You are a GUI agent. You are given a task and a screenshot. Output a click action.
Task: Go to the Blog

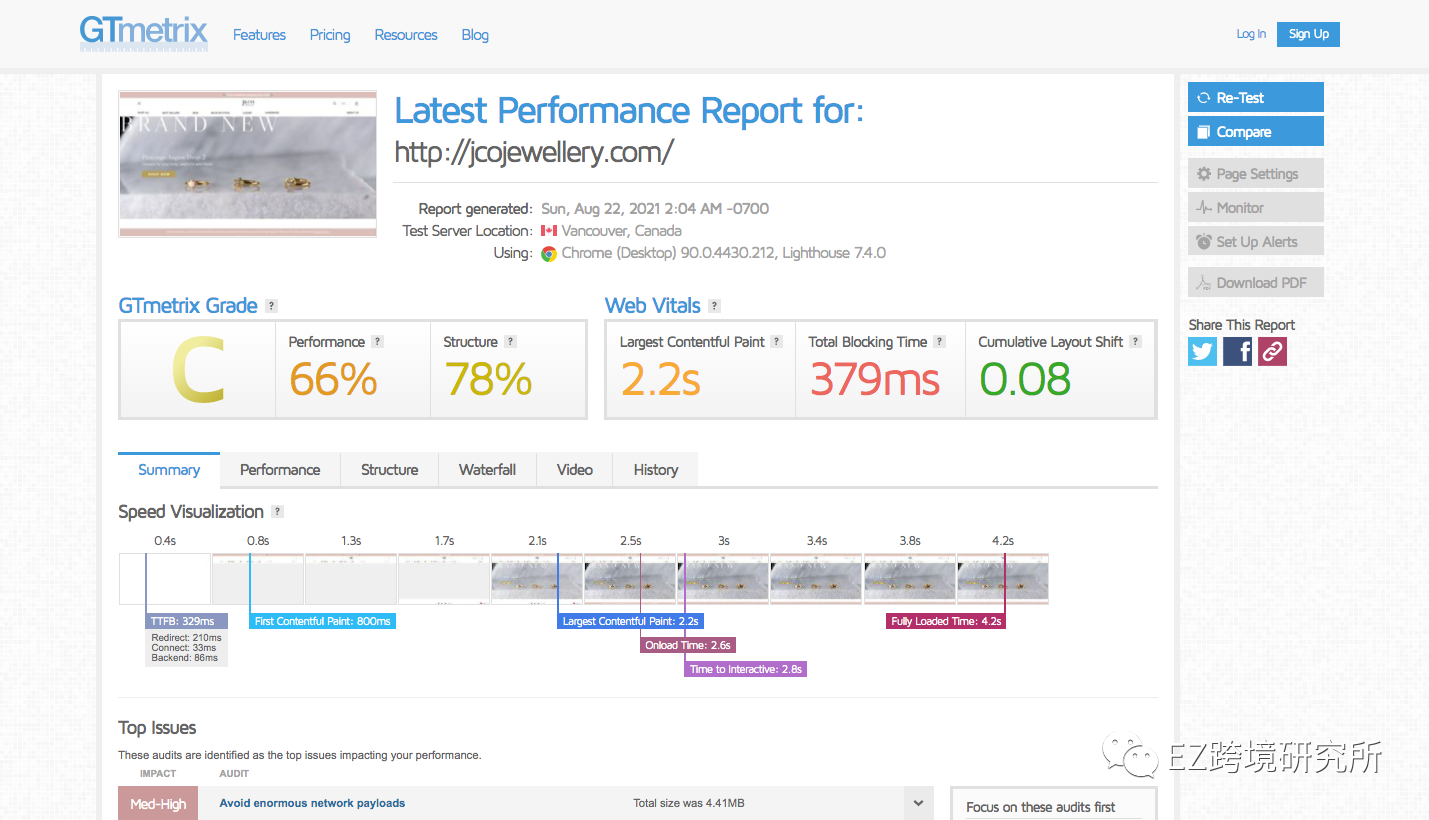point(475,35)
